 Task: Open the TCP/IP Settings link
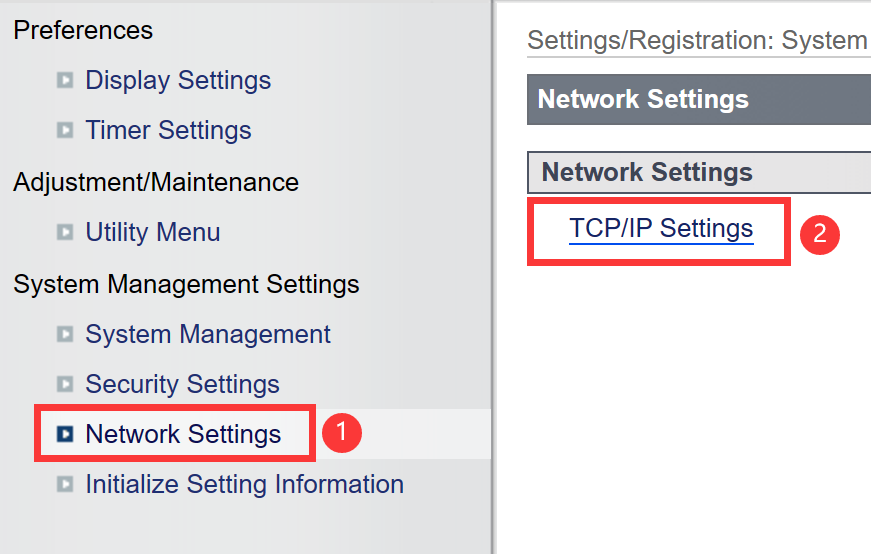point(661,229)
